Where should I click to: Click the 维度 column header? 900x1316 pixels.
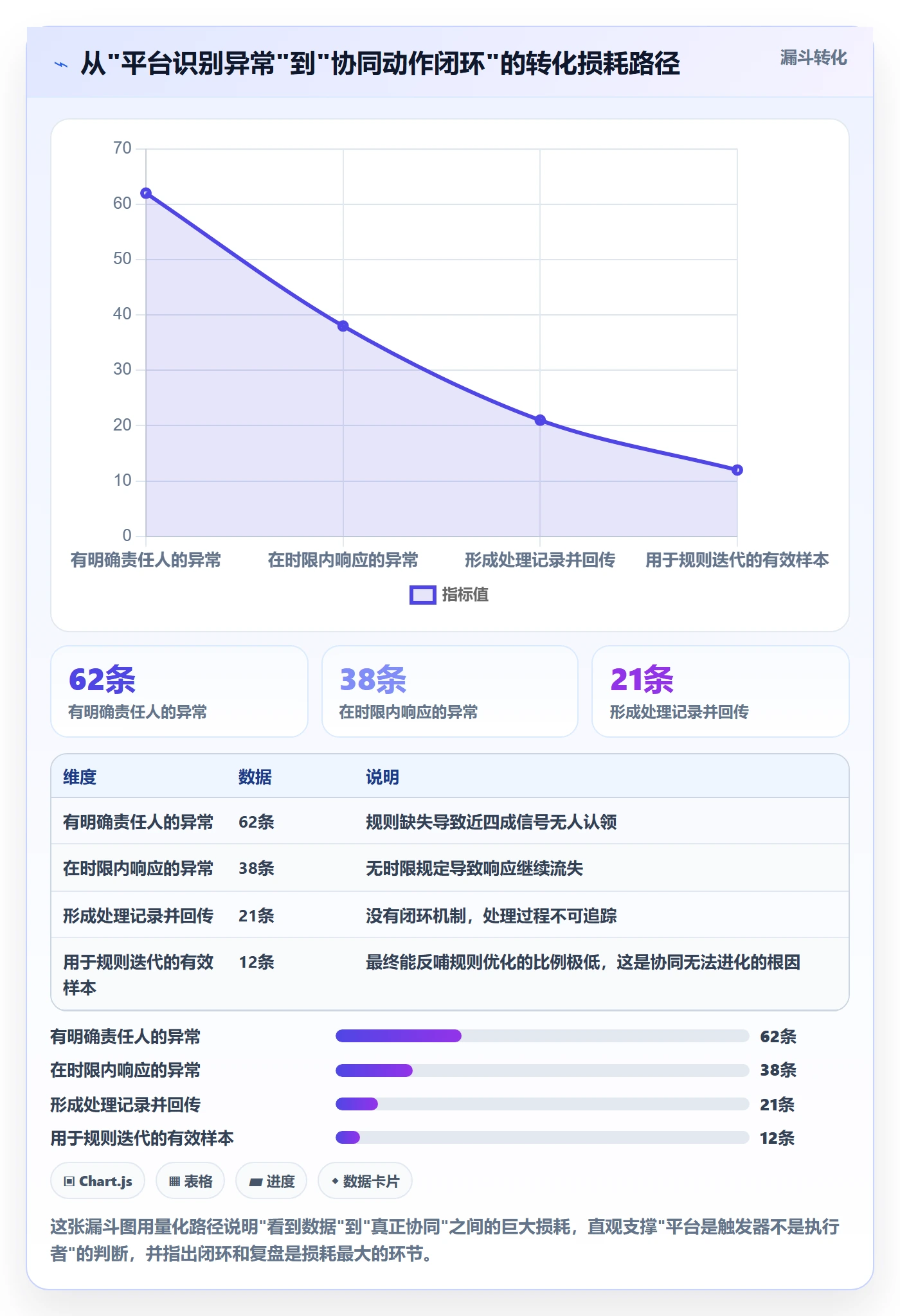click(80, 777)
